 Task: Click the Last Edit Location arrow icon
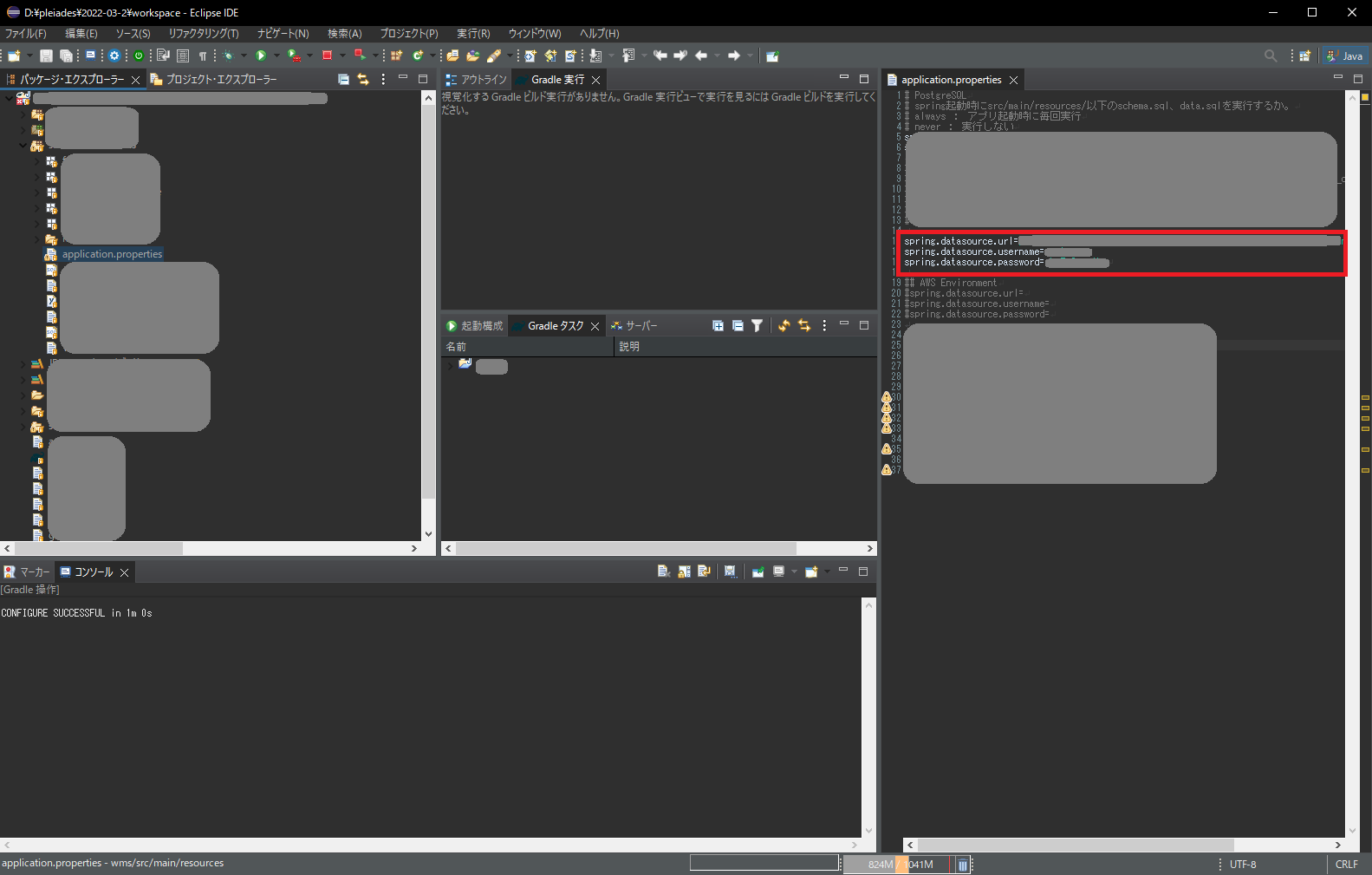coord(660,56)
